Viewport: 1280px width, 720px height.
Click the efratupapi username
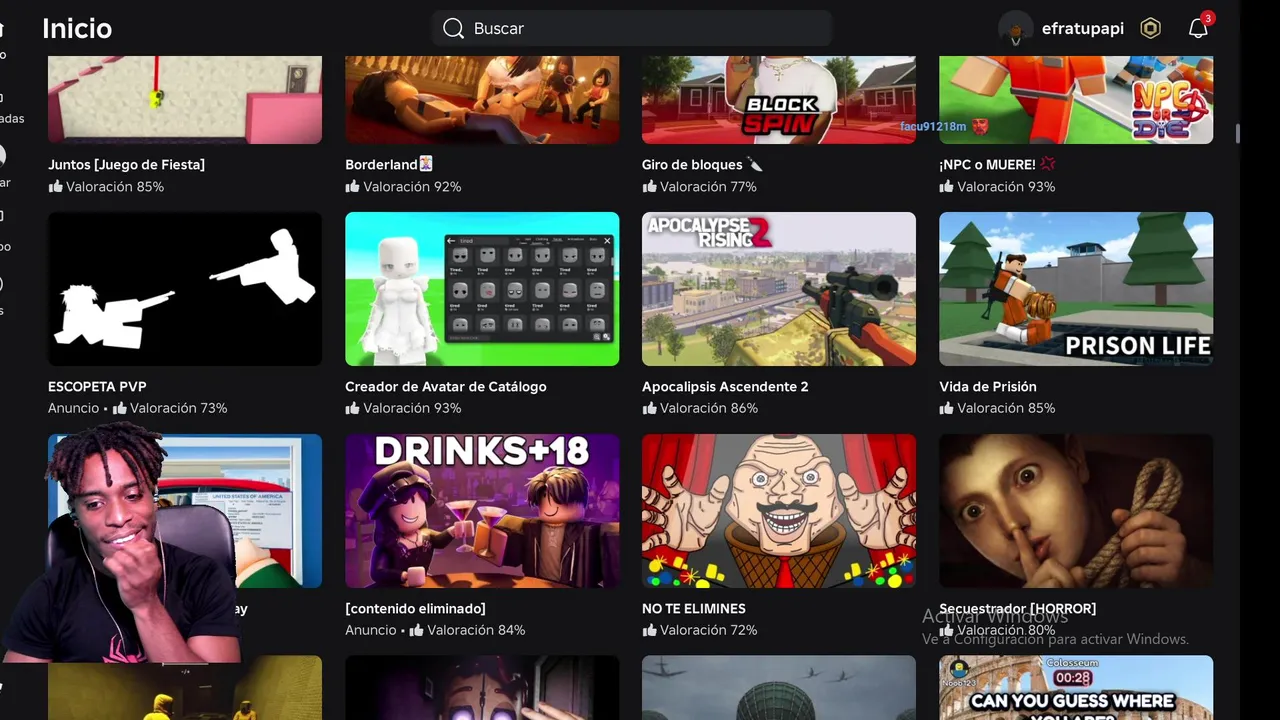[x=1083, y=28]
